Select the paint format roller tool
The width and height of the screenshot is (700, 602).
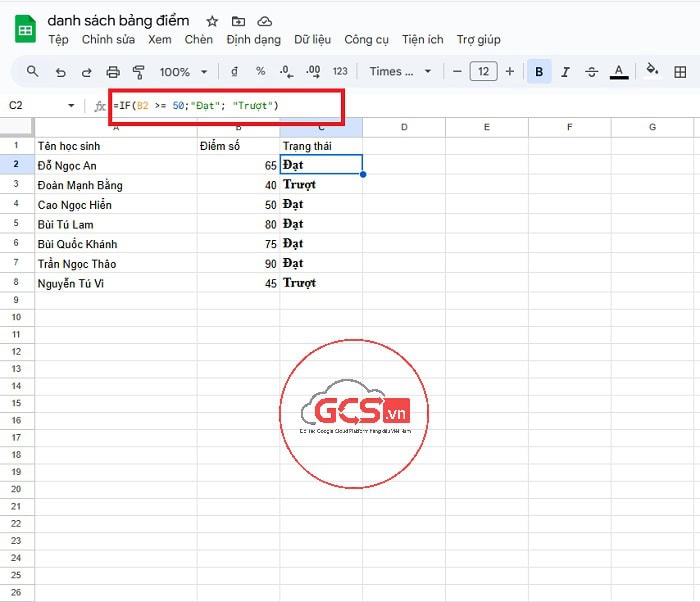tap(139, 72)
